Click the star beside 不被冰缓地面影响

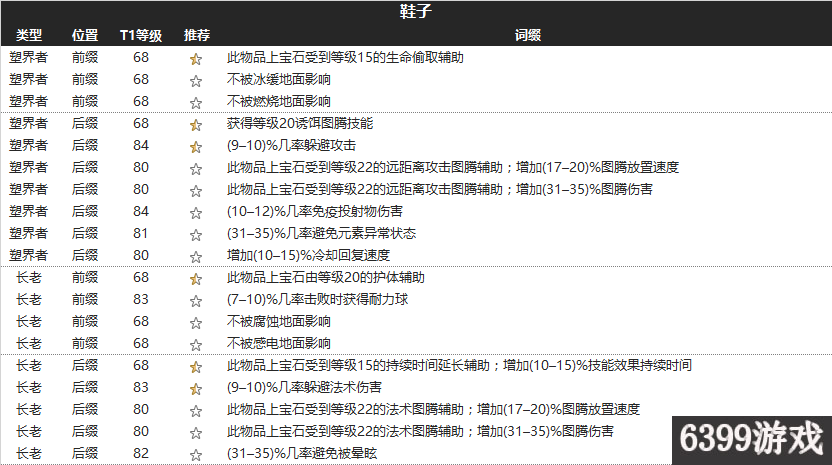[x=196, y=81]
